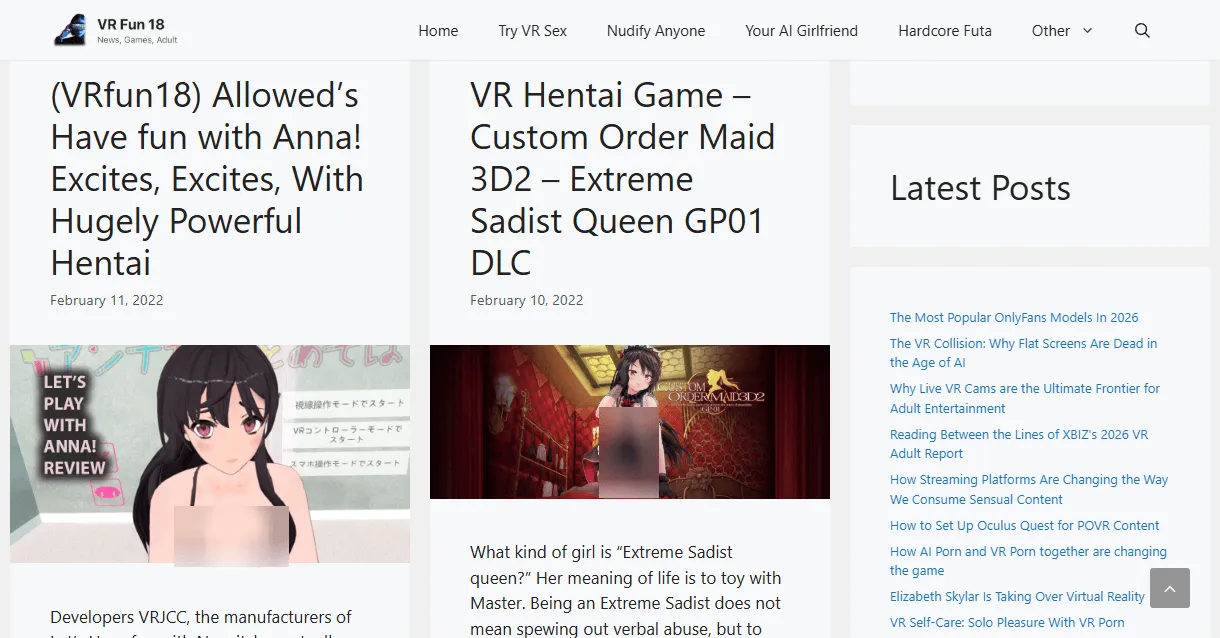Open the Custom Order Maid 3D2 post title
The width and height of the screenshot is (1220, 638).
(x=623, y=179)
